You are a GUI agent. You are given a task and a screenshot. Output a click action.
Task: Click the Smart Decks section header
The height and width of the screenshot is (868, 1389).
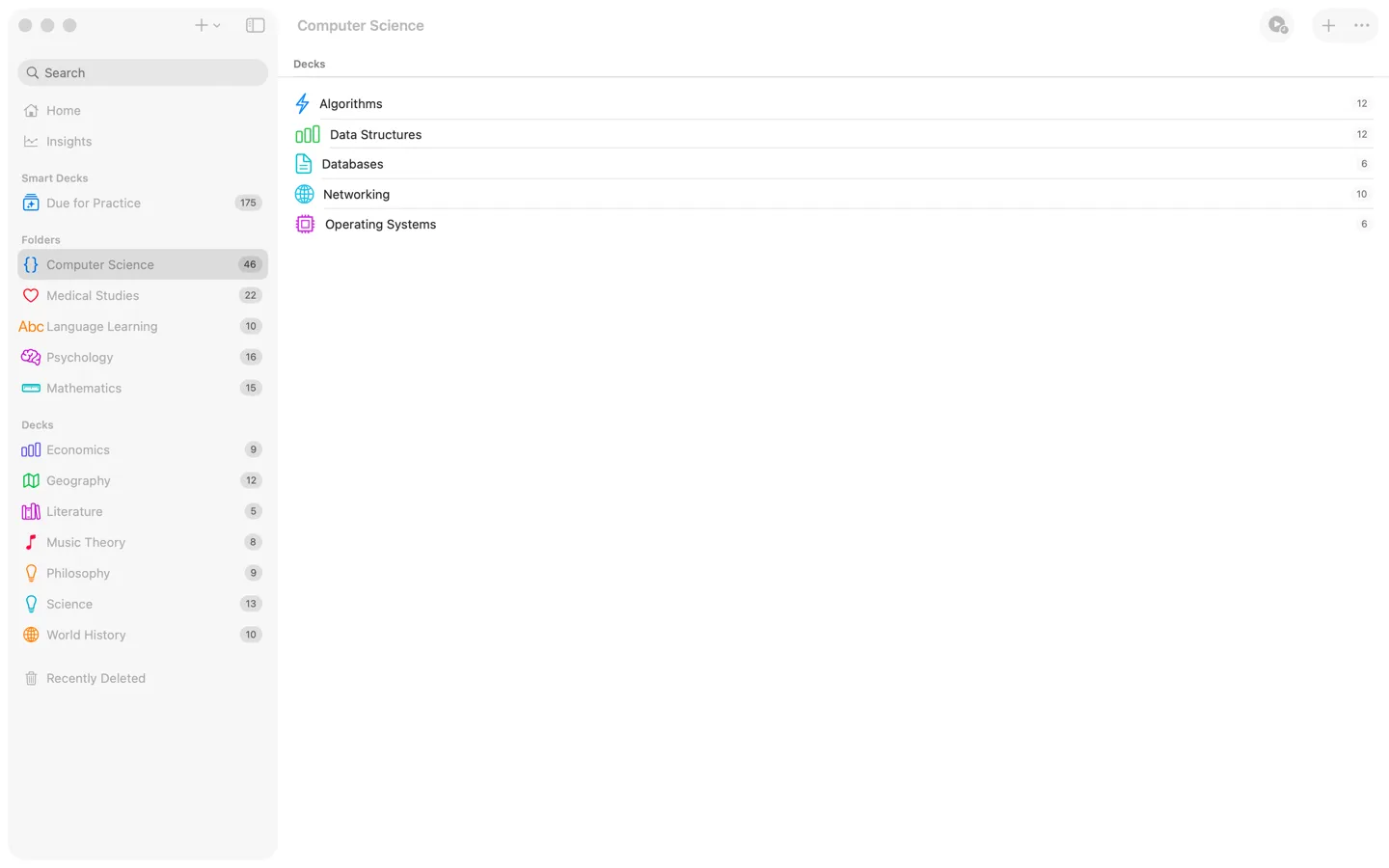point(55,178)
